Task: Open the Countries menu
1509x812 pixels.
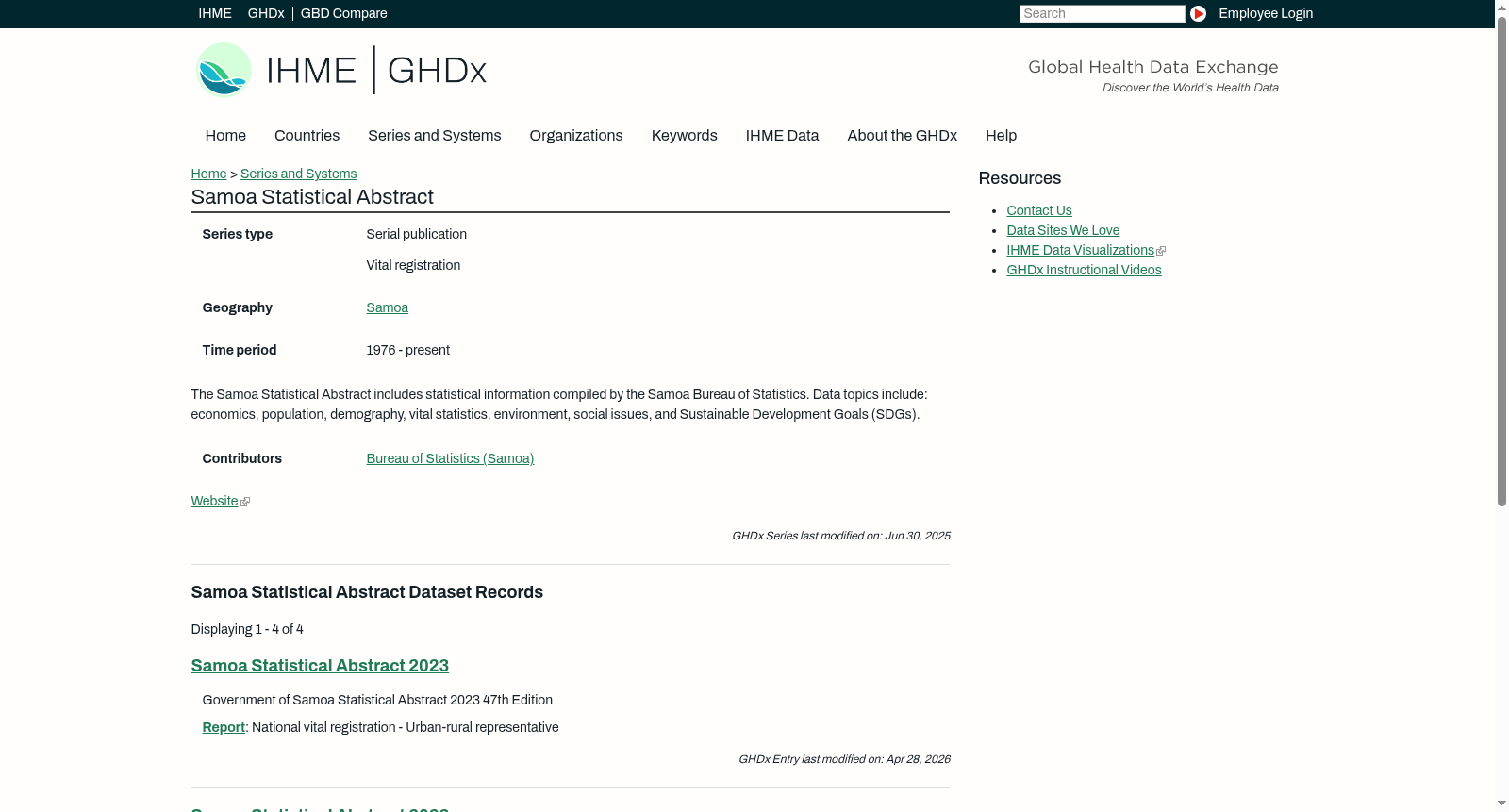Action: (x=307, y=135)
